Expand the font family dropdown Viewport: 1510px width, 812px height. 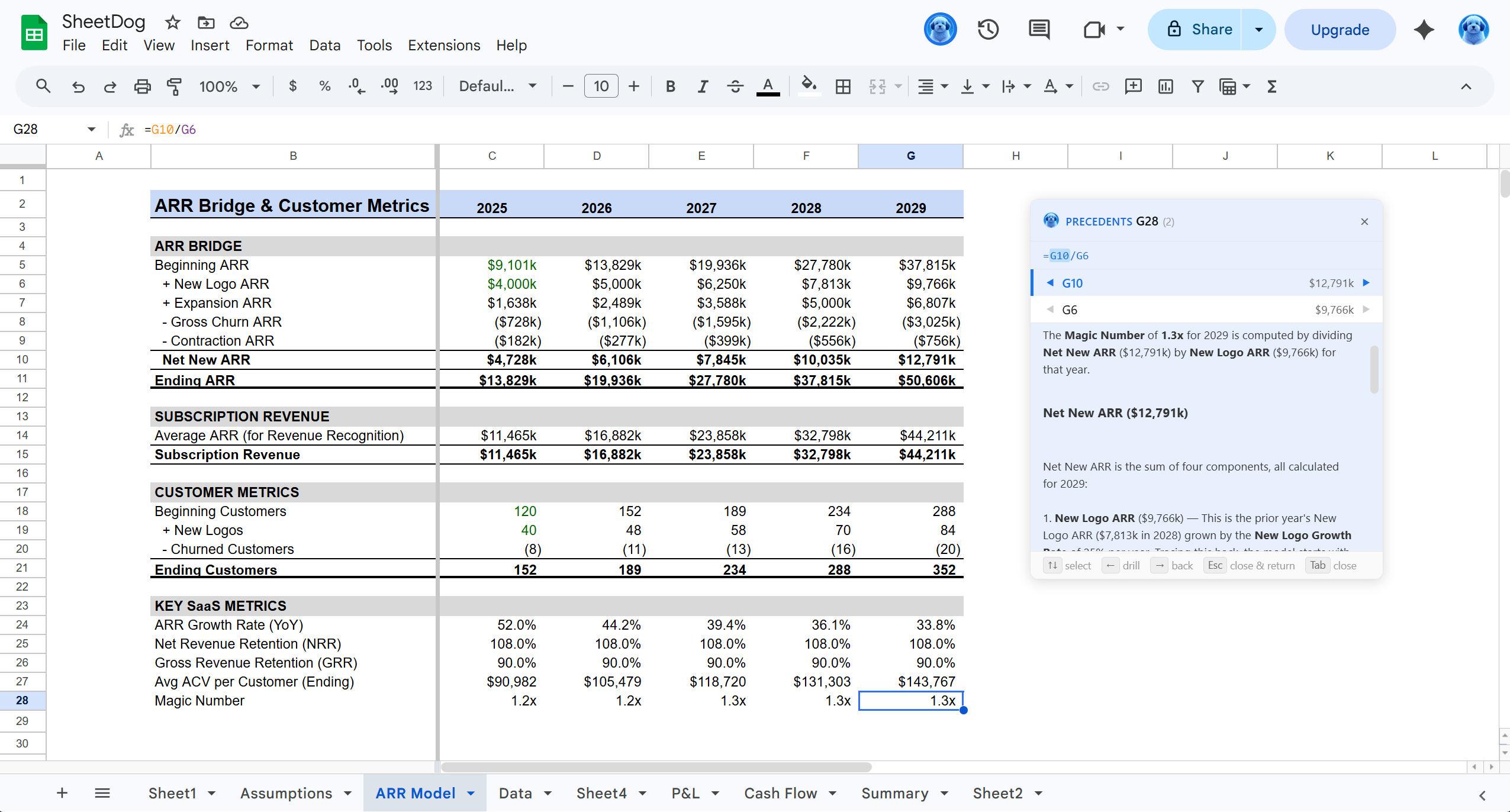(497, 86)
